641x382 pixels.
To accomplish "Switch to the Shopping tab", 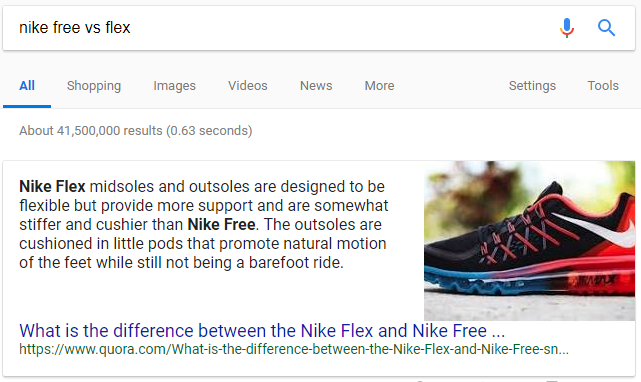I will pos(94,85).
